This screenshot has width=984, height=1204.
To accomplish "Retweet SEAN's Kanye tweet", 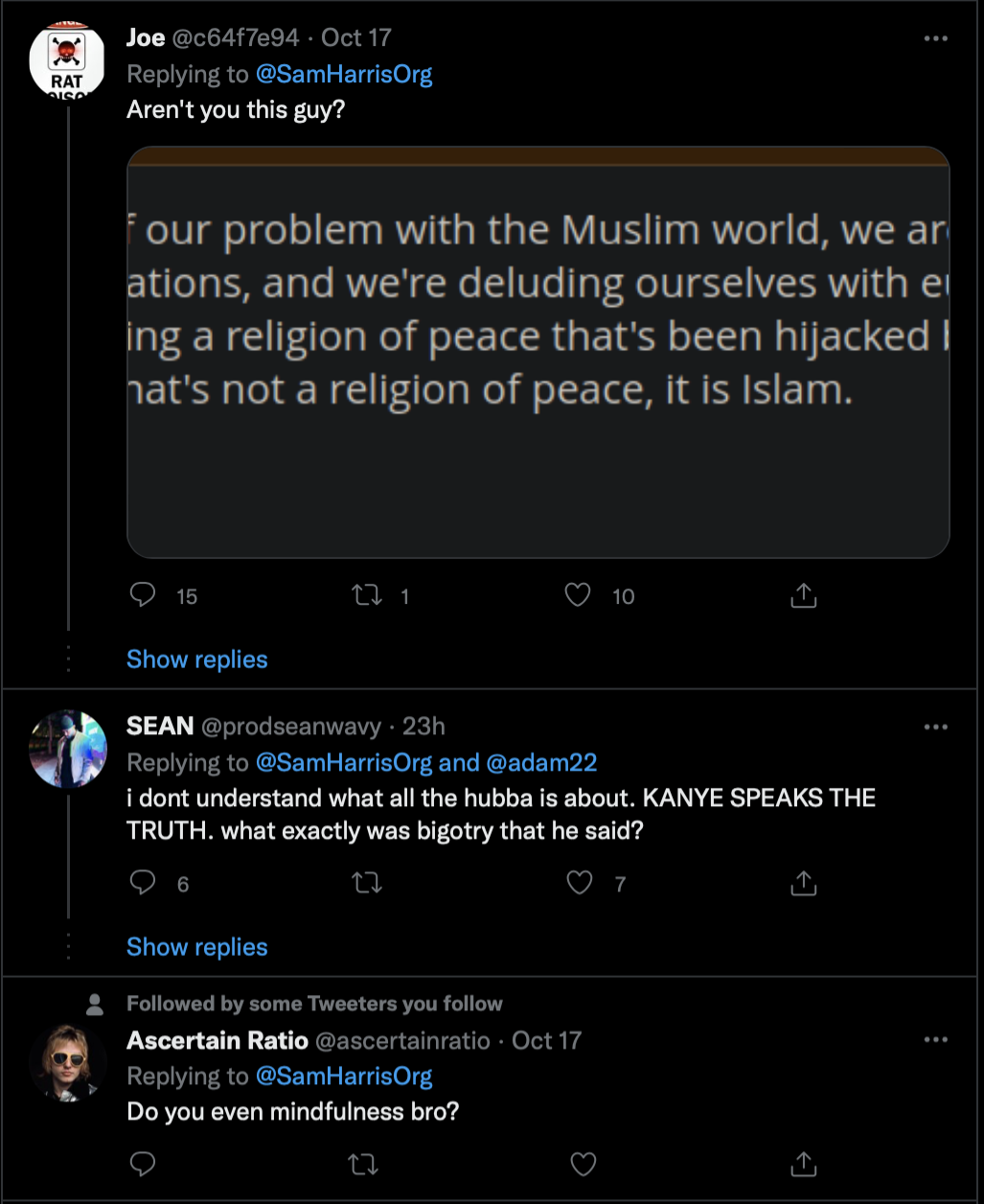I will [368, 882].
